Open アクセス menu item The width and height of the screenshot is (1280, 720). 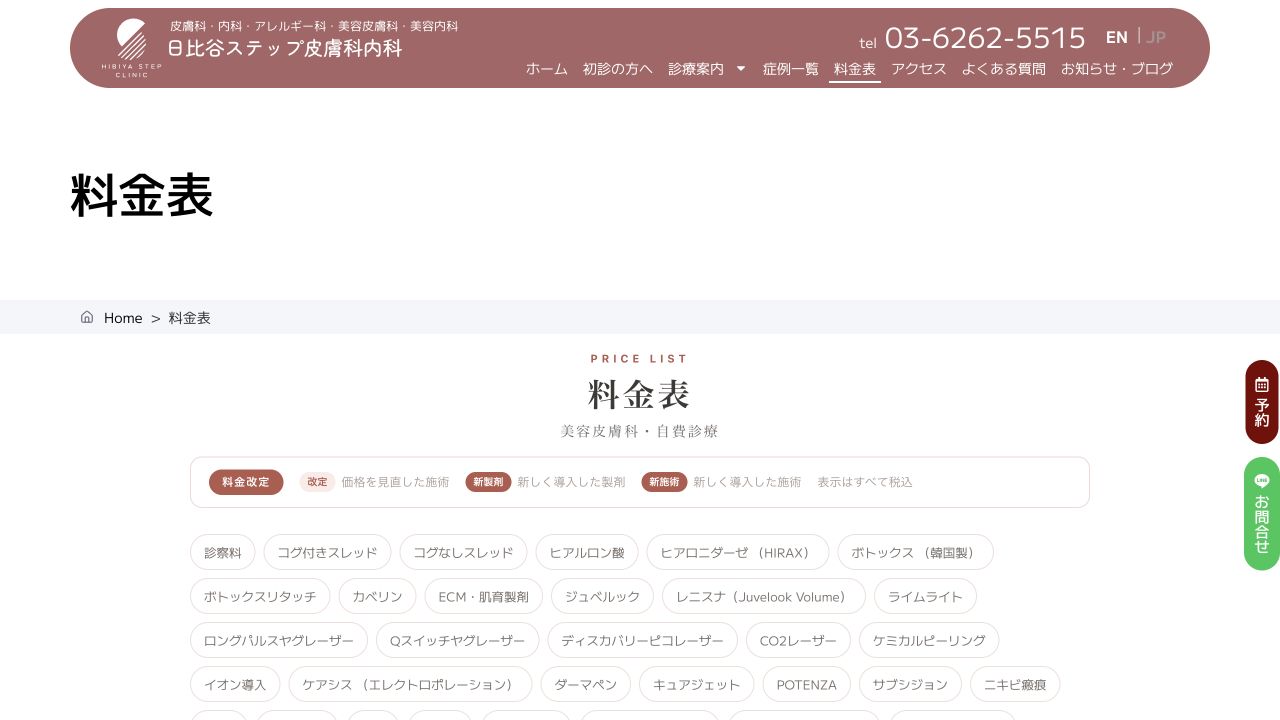pyautogui.click(x=919, y=69)
